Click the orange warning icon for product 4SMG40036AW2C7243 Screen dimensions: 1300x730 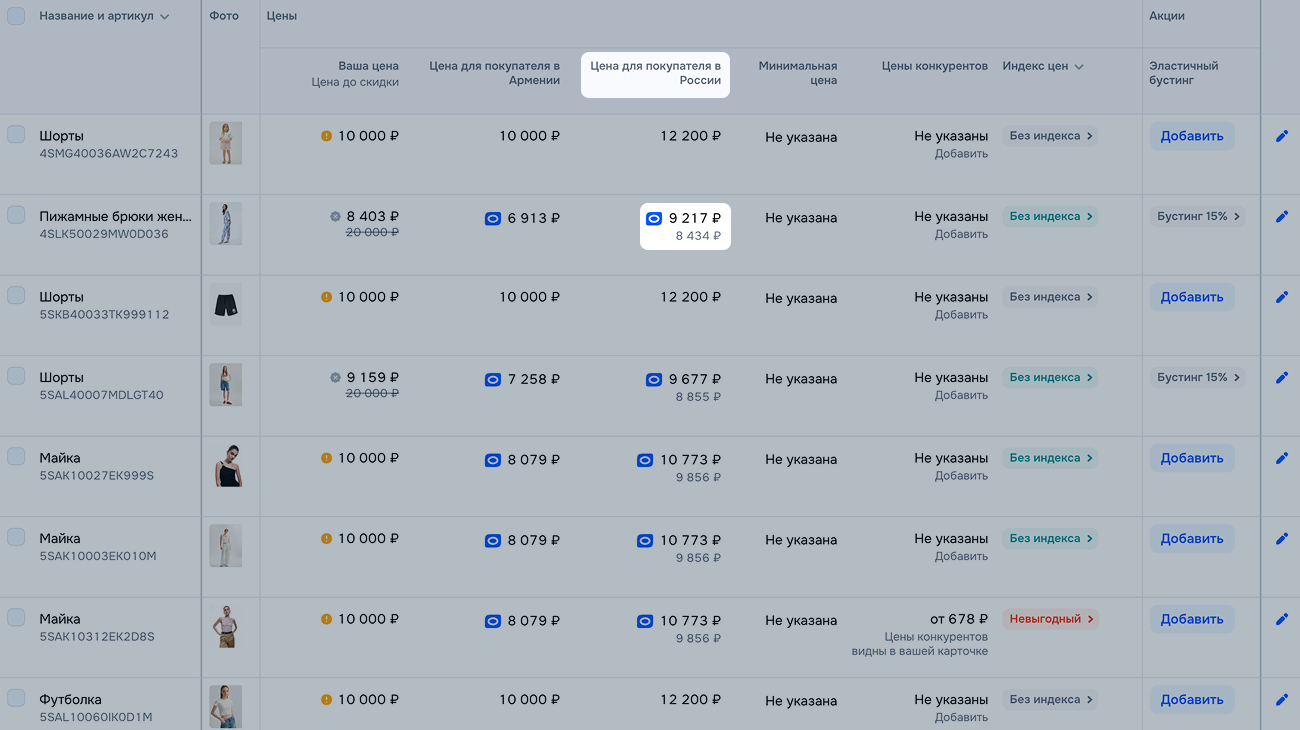point(326,136)
